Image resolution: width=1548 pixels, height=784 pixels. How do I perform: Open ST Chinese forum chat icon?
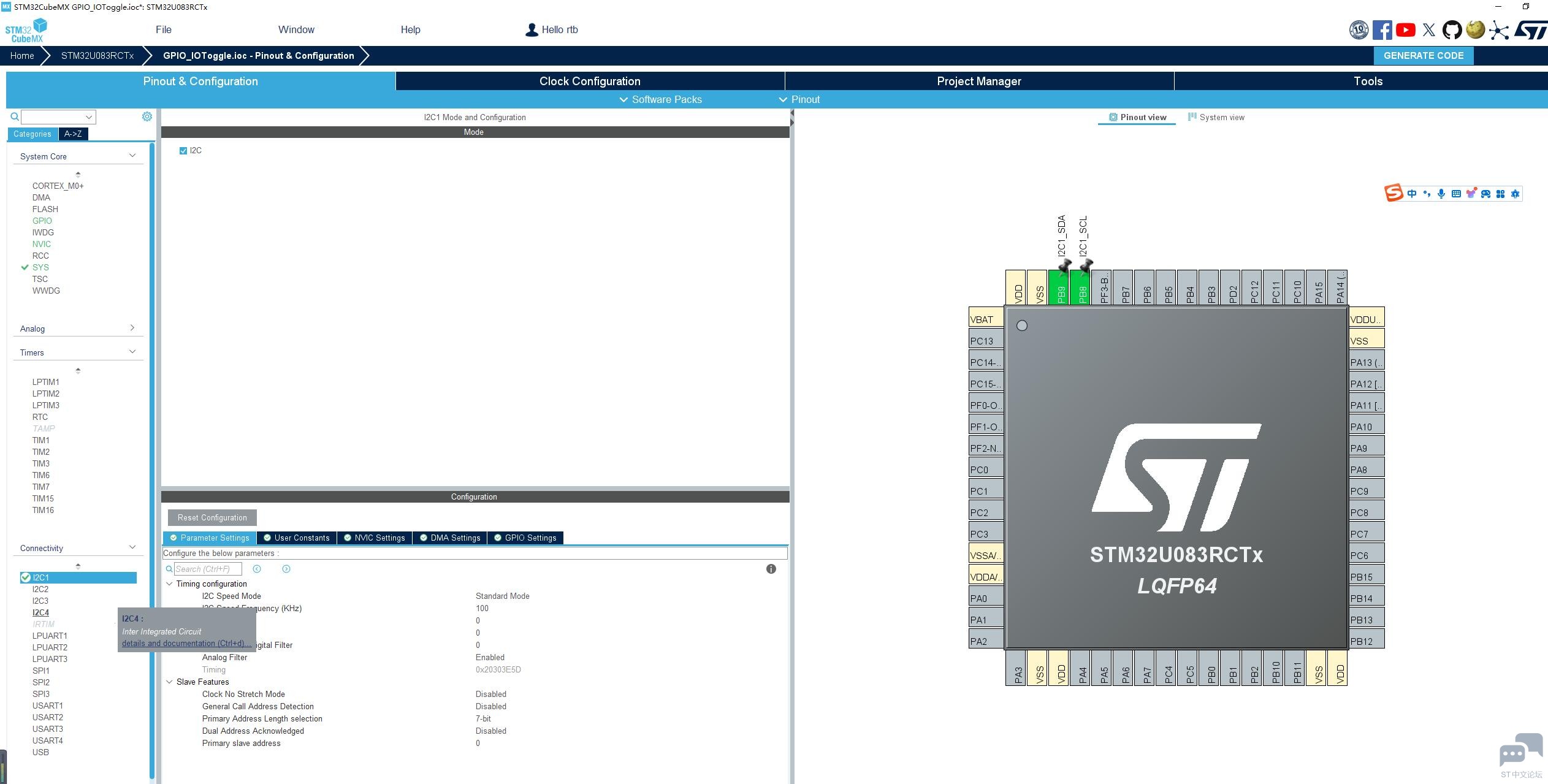coord(1521,750)
